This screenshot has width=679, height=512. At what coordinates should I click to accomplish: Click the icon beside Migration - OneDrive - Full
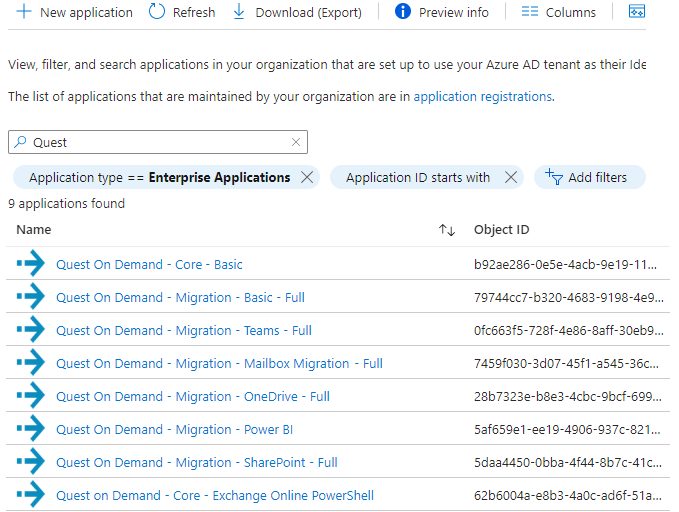point(31,397)
